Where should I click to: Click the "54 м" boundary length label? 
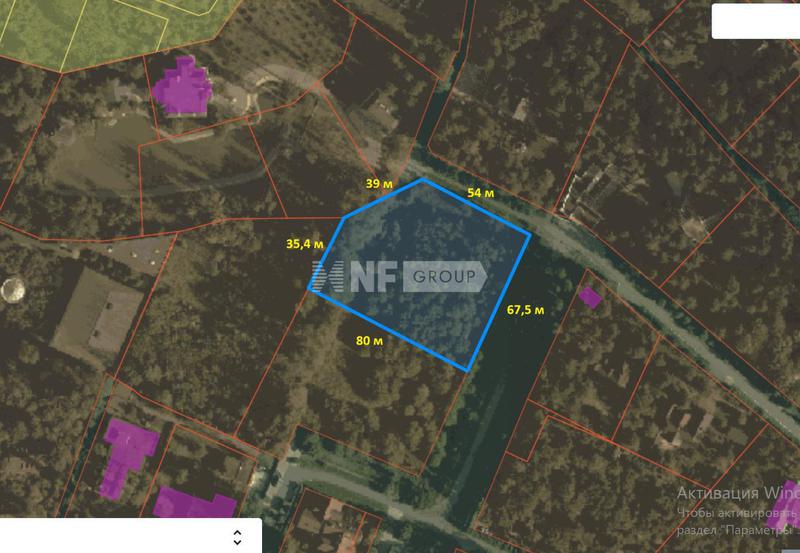click(481, 193)
